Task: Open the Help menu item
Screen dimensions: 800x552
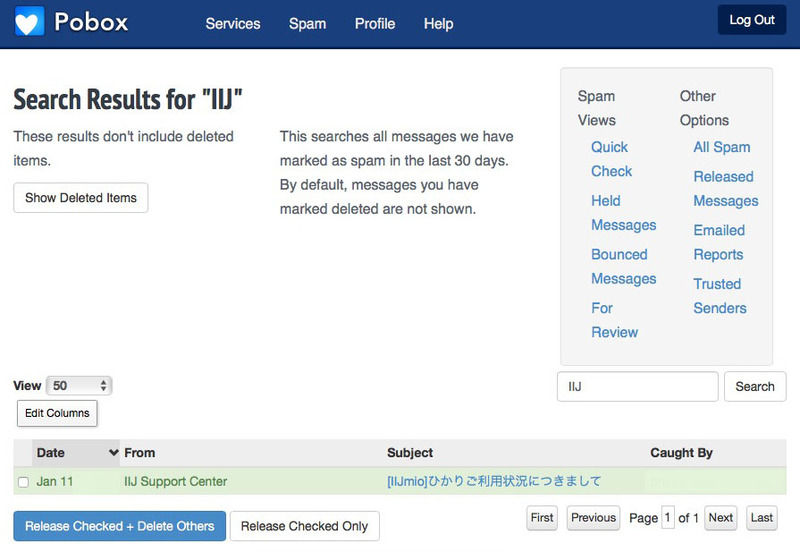Action: (438, 23)
